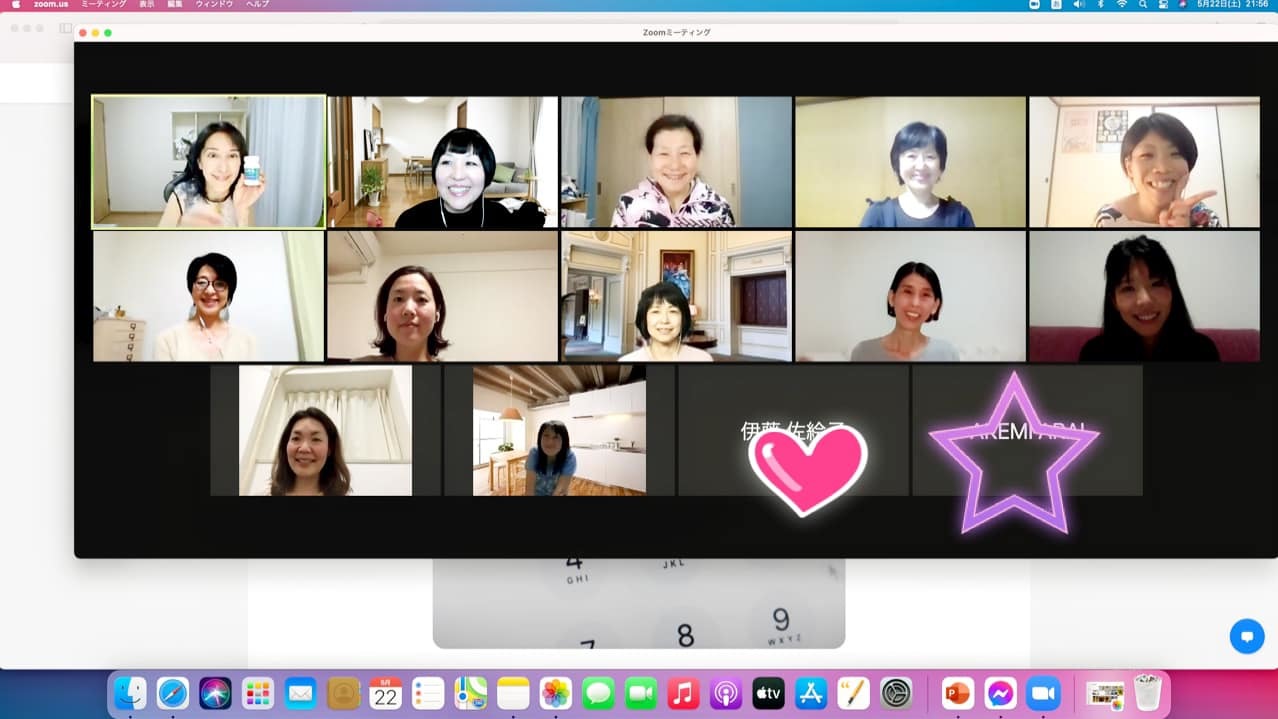The image size is (1278, 719).
Task: Open Reminders from the Dock
Action: coord(428,693)
